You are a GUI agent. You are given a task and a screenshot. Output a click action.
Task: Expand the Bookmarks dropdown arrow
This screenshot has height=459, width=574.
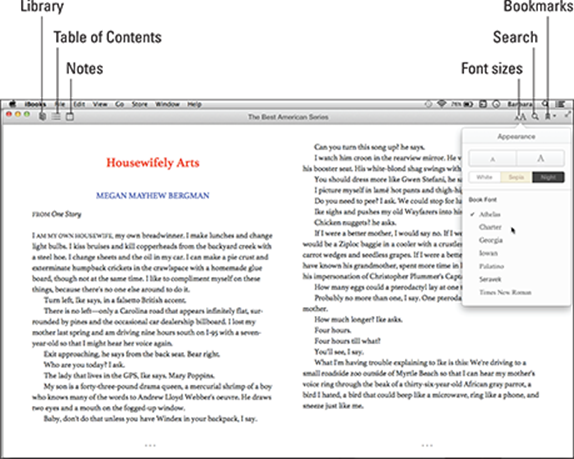point(555,116)
